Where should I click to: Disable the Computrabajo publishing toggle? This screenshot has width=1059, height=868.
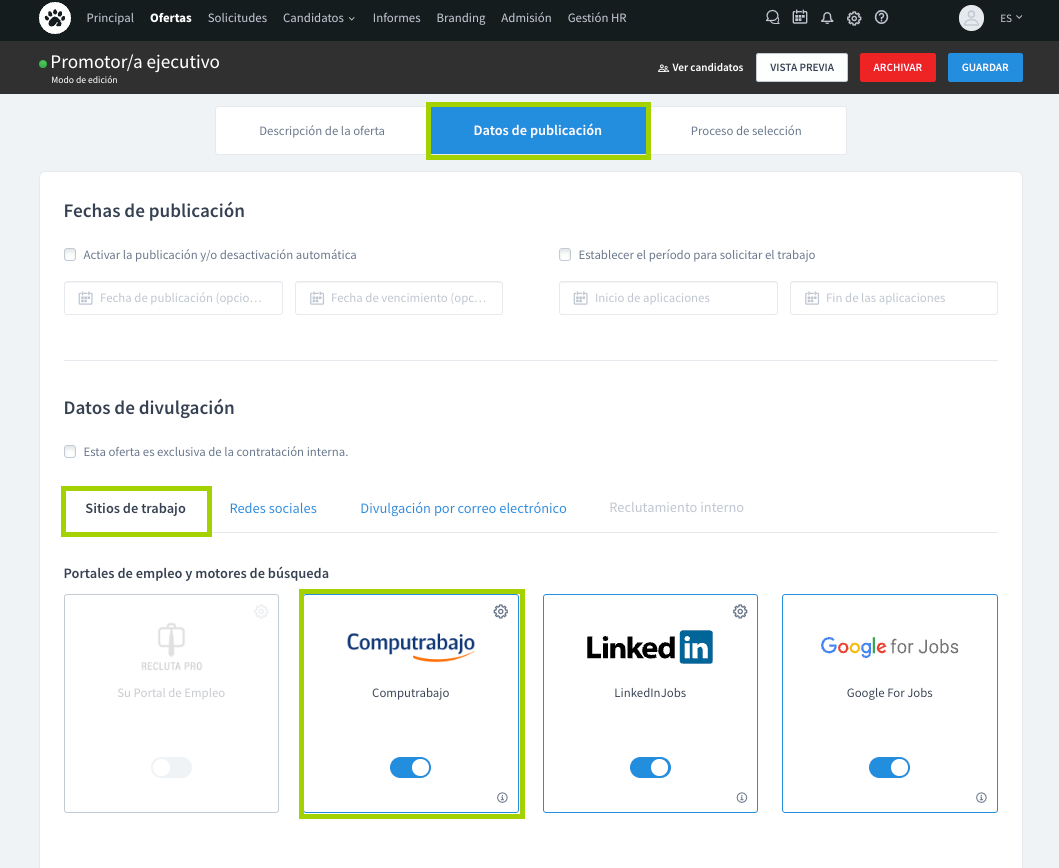point(410,767)
